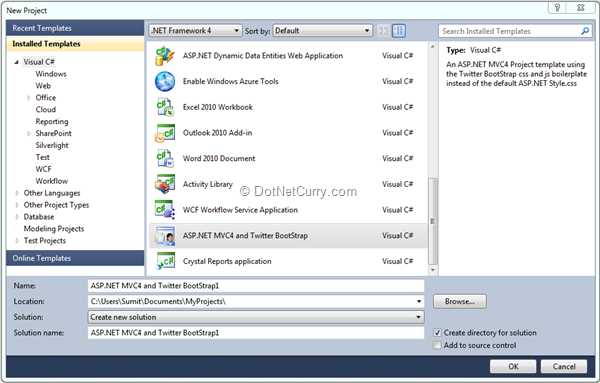Screen dimensions: 600x383
Task: Click the OK button
Action: 513,367
